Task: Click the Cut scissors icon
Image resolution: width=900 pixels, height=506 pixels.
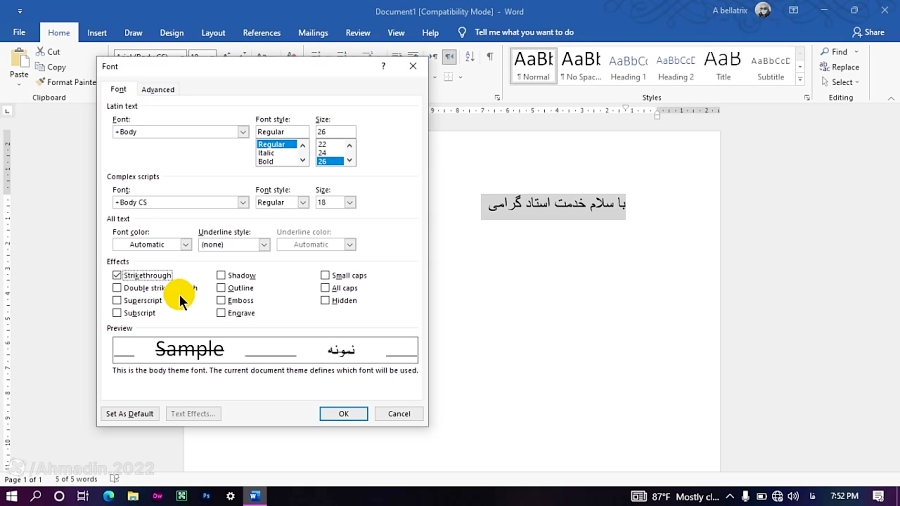Action: tap(40, 52)
